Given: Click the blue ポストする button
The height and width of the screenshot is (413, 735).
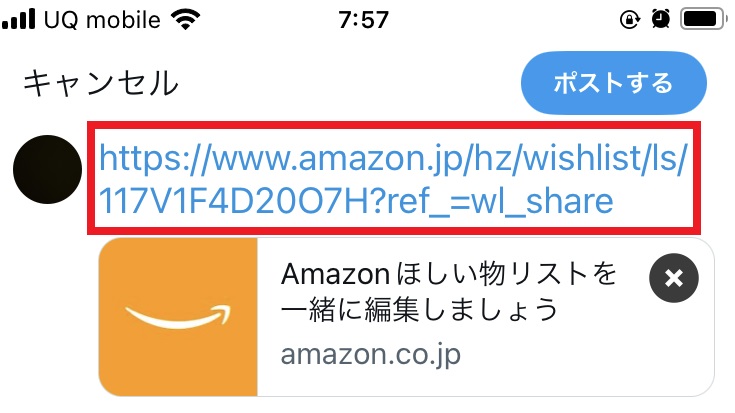Looking at the screenshot, I should click(x=614, y=83).
